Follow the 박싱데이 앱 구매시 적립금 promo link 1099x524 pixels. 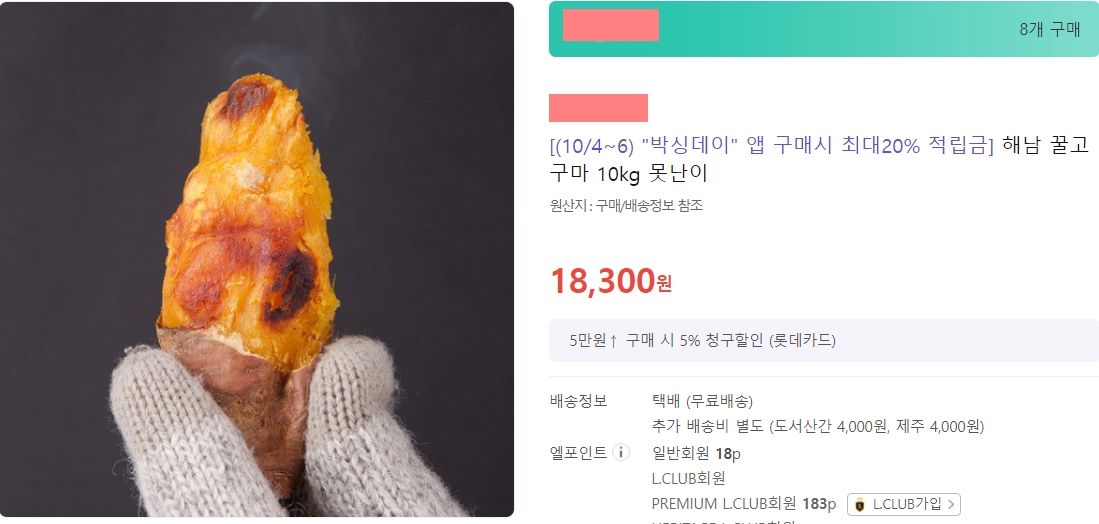772,146
